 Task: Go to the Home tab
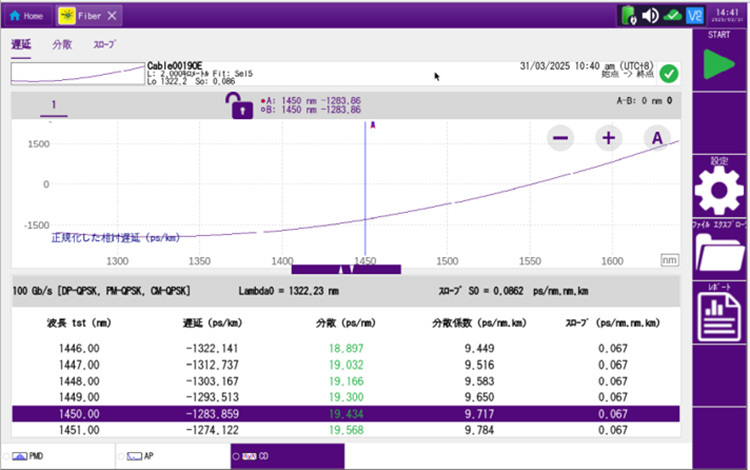click(x=25, y=16)
